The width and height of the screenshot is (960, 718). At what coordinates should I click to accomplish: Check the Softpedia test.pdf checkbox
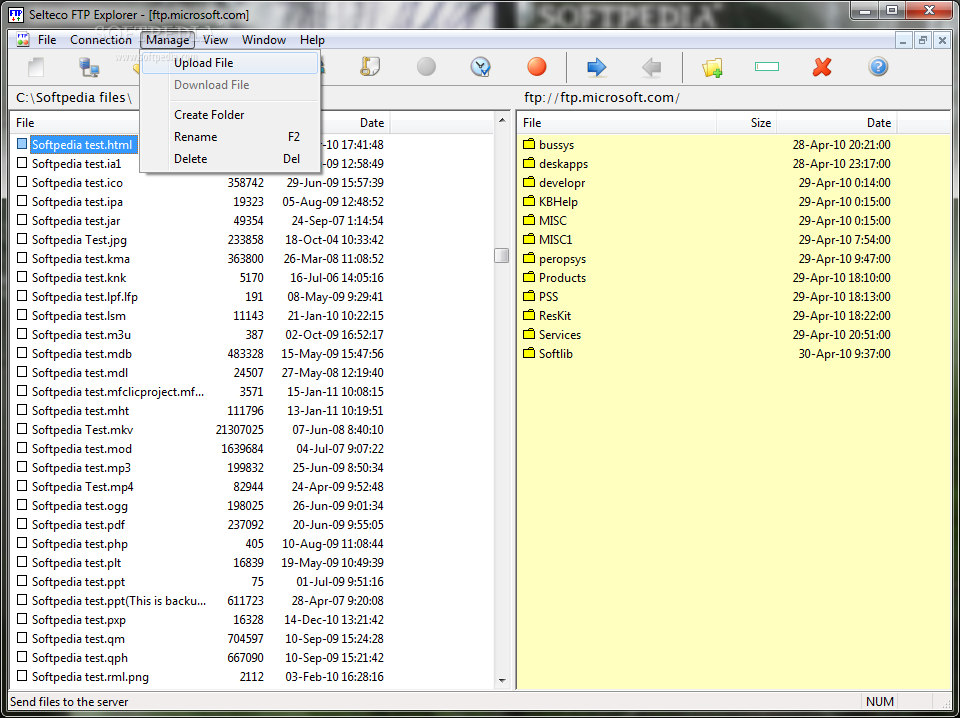[22, 524]
